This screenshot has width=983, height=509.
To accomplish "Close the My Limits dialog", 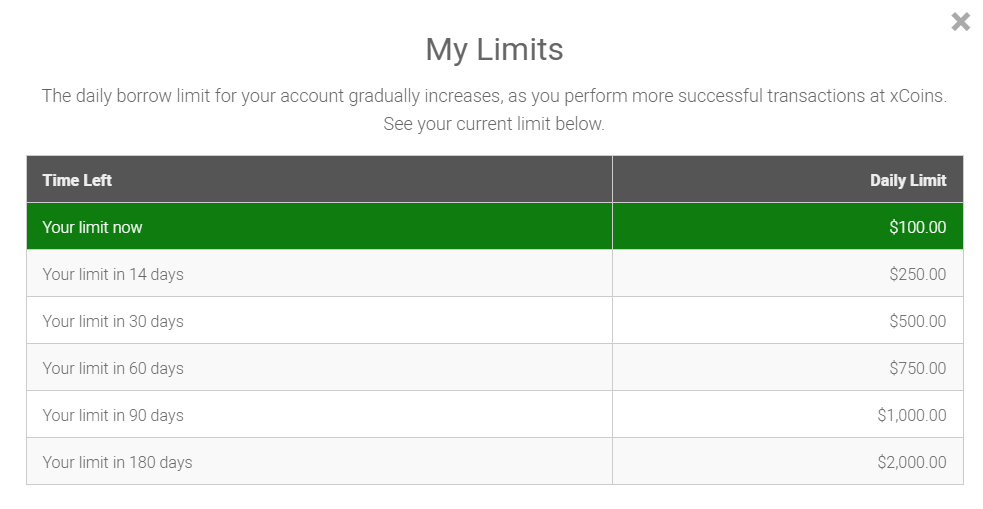I will click(x=960, y=22).
